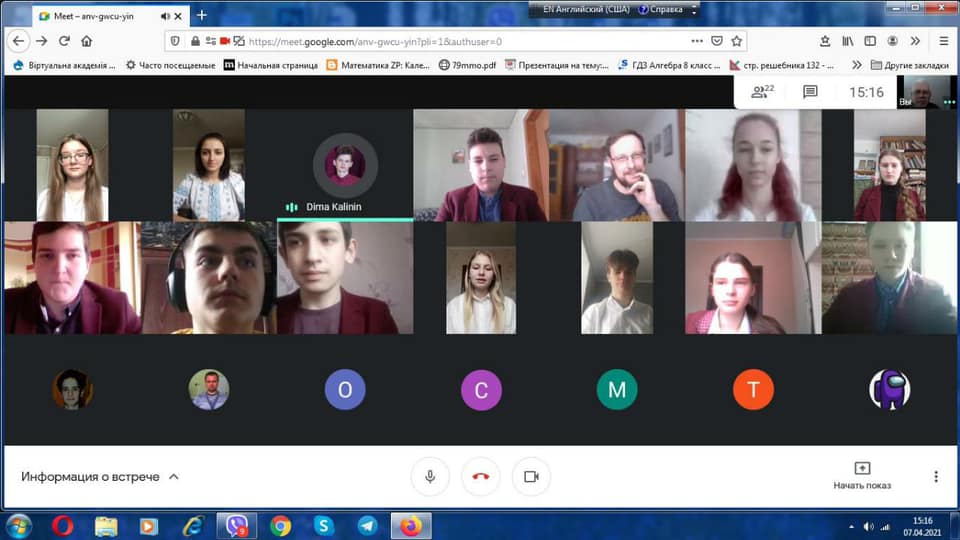This screenshot has height=540, width=960.
Task: Toggle the microphone button
Action: [x=430, y=476]
